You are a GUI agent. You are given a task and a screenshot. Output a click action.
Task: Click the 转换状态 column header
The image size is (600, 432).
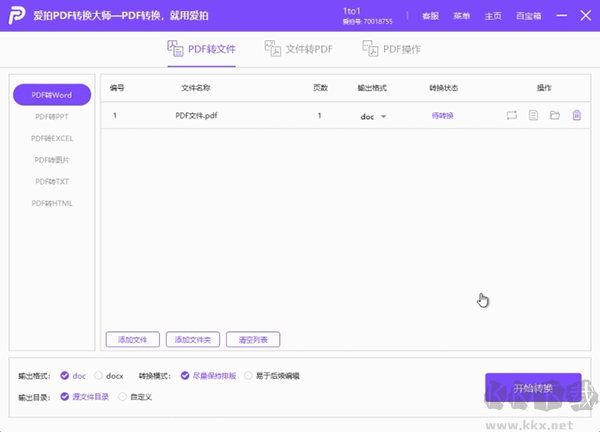point(443,88)
